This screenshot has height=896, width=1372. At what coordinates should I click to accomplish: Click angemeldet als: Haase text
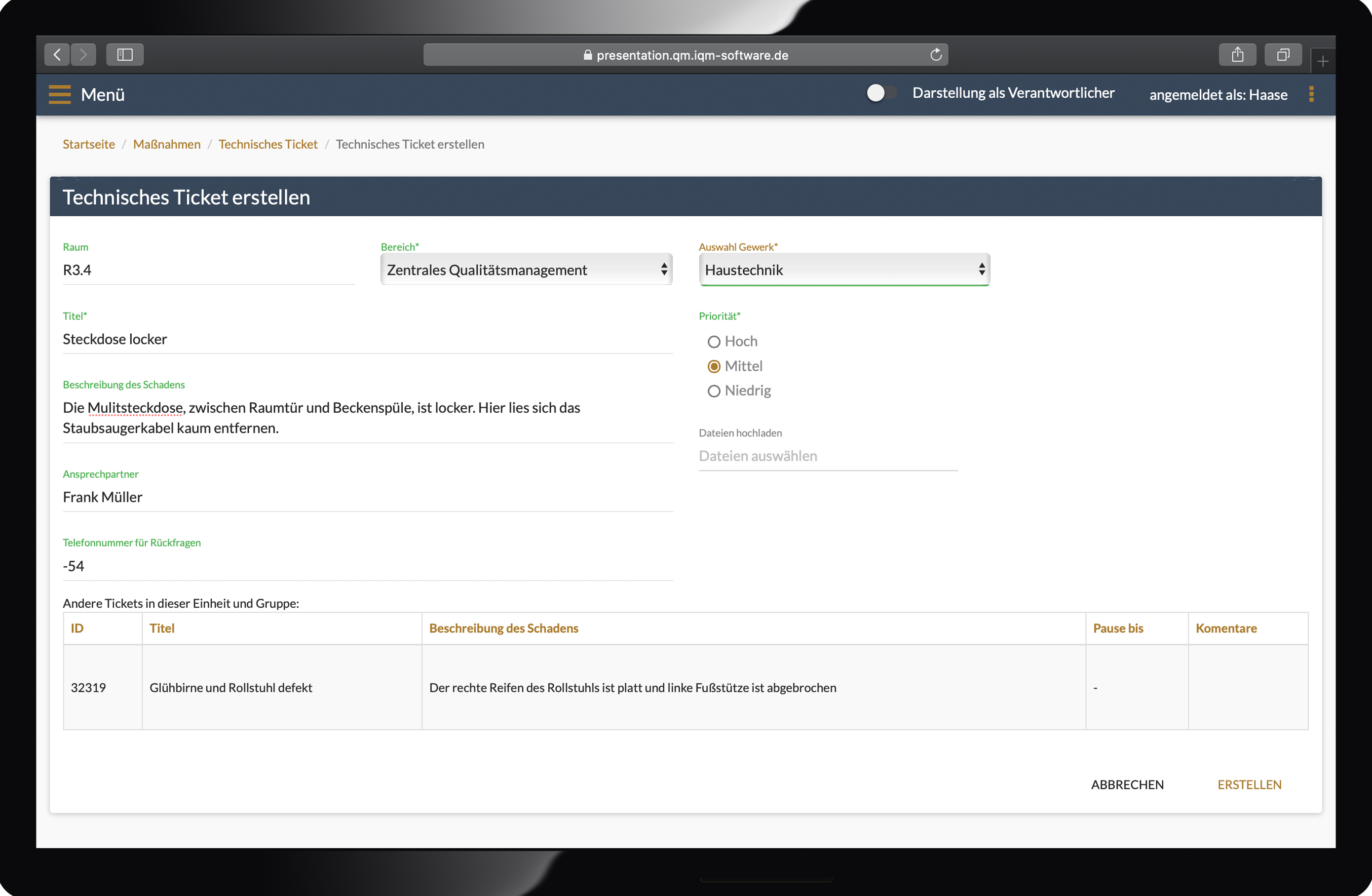coord(1218,95)
